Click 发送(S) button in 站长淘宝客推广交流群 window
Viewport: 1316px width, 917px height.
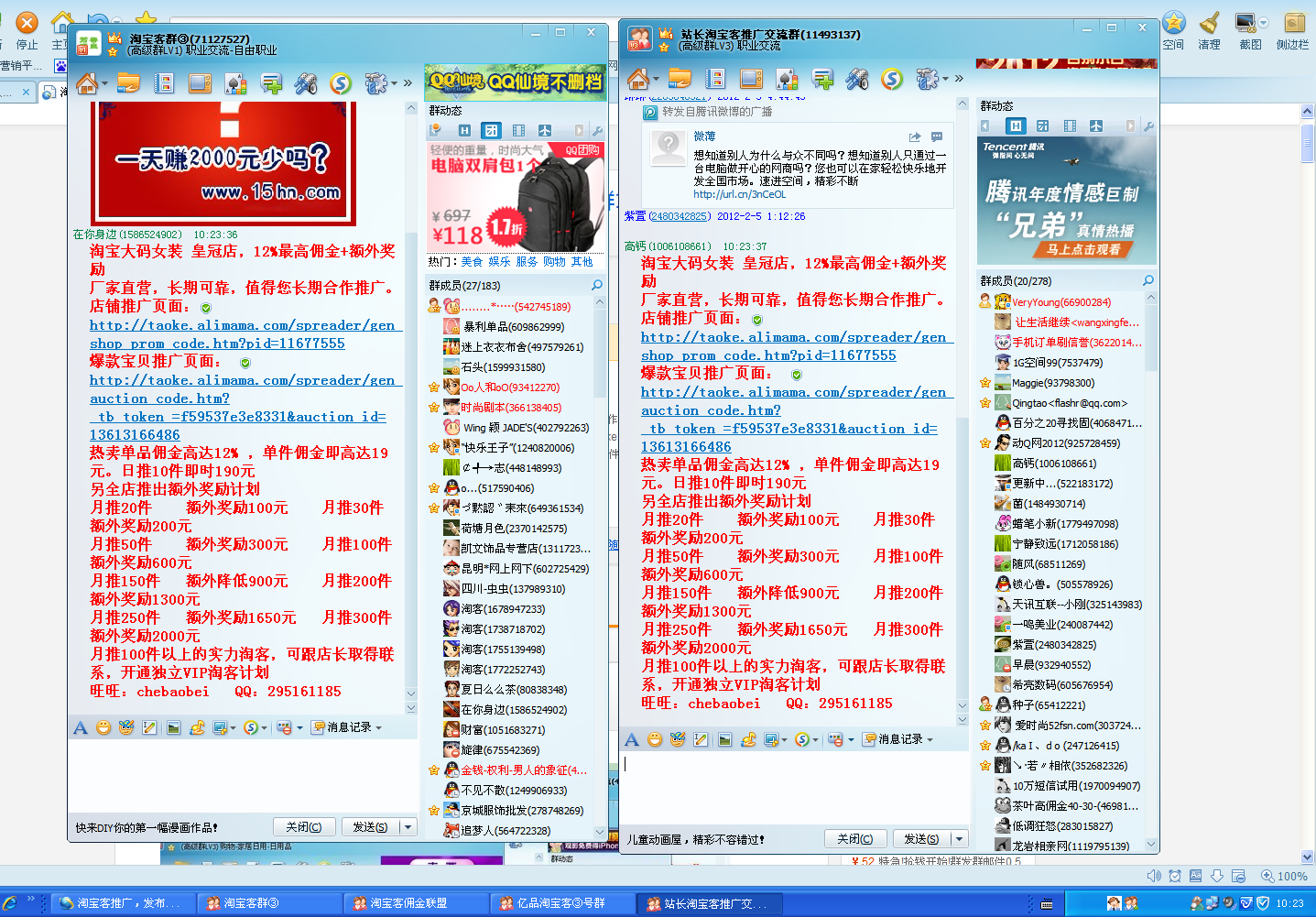pos(921,839)
